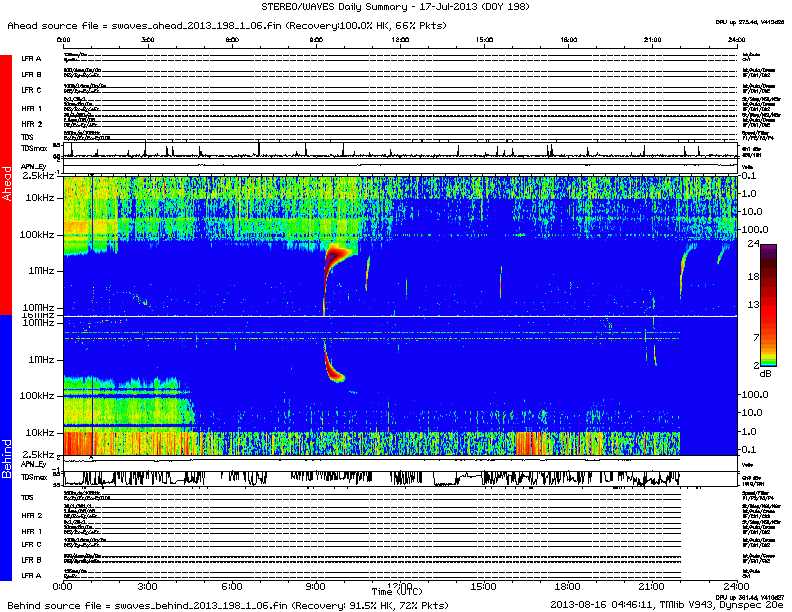
Task: Click the 12:00 tick on bottom time axis
Action: (x=400, y=585)
